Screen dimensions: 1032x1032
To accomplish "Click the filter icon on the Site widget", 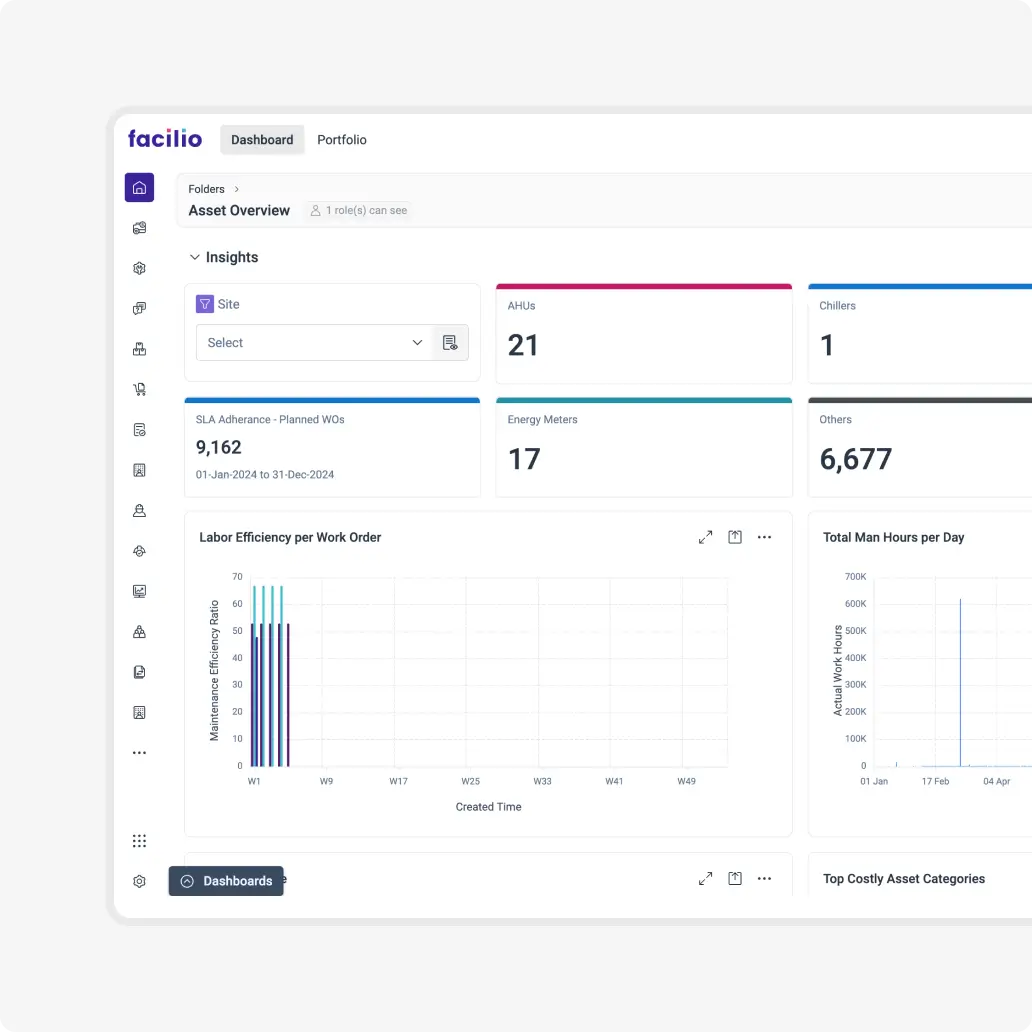I will click(206, 303).
